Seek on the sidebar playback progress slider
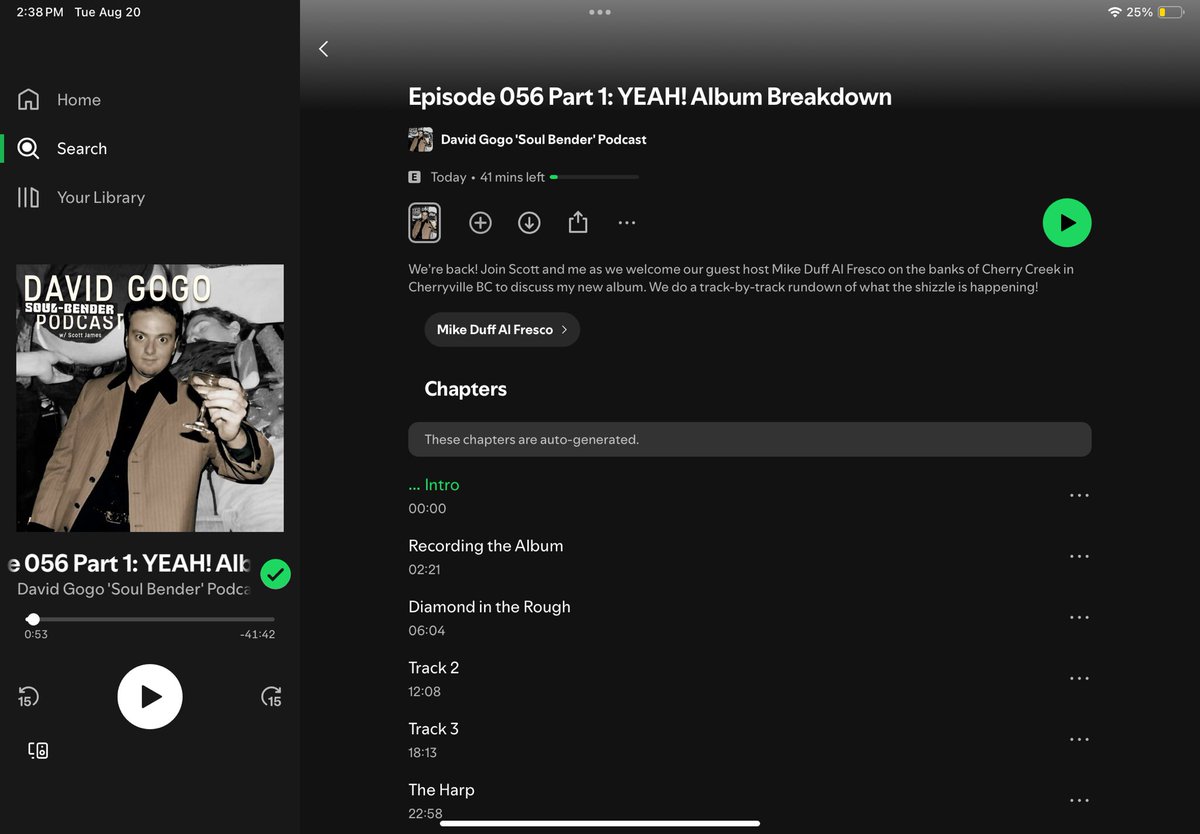 pos(150,619)
